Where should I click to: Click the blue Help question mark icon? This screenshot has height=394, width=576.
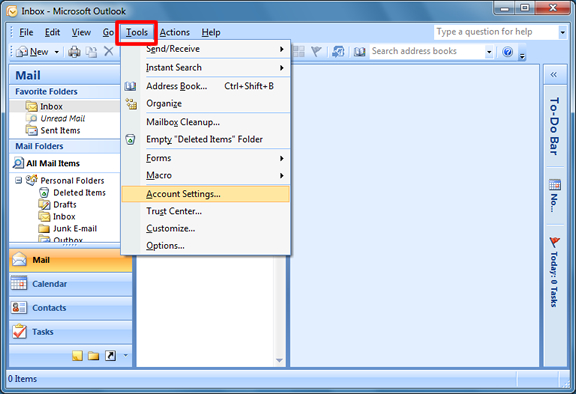(508, 52)
